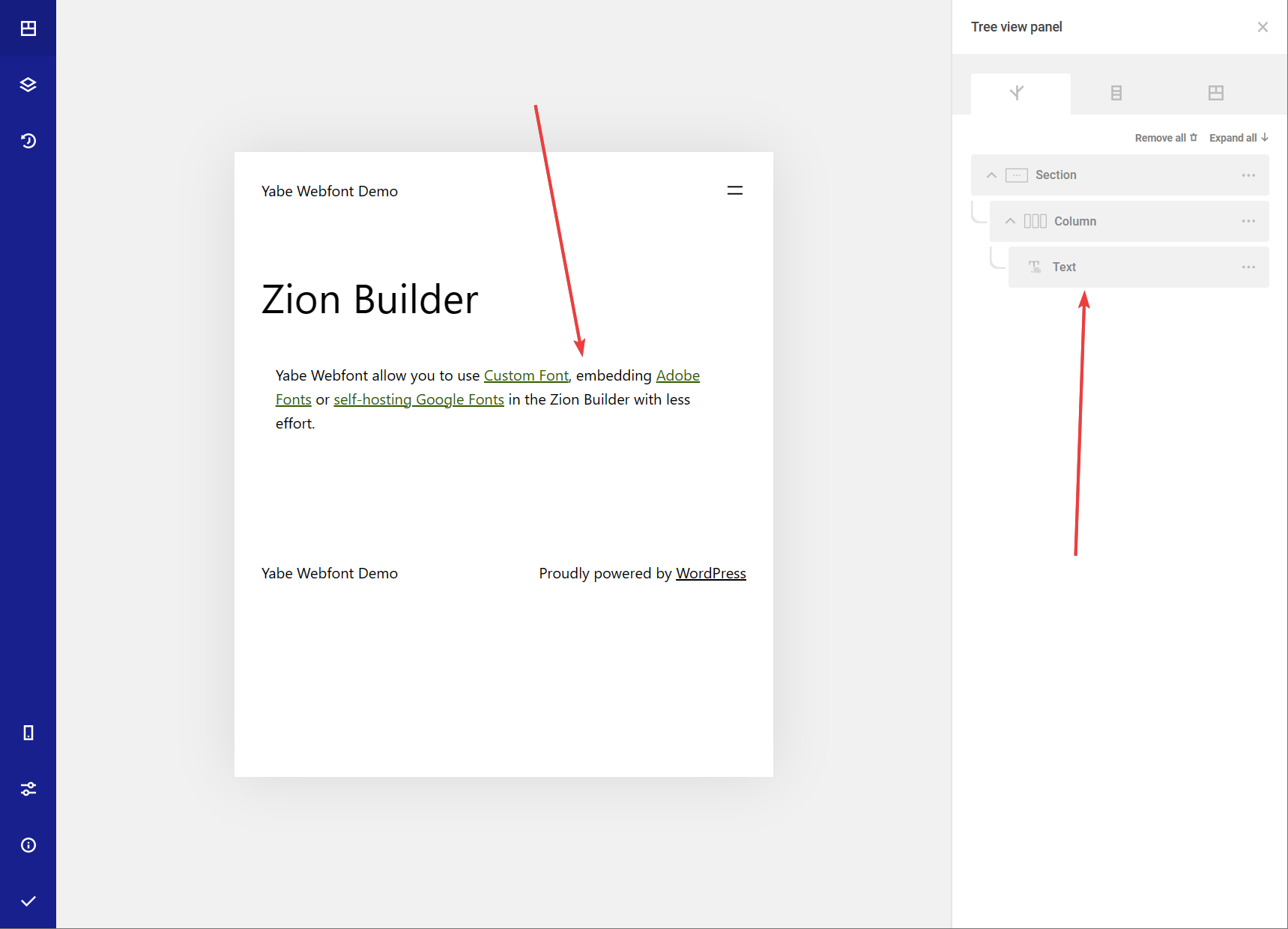This screenshot has width=1288, height=929.
Task: Open options menu for Column
Action: (x=1248, y=221)
